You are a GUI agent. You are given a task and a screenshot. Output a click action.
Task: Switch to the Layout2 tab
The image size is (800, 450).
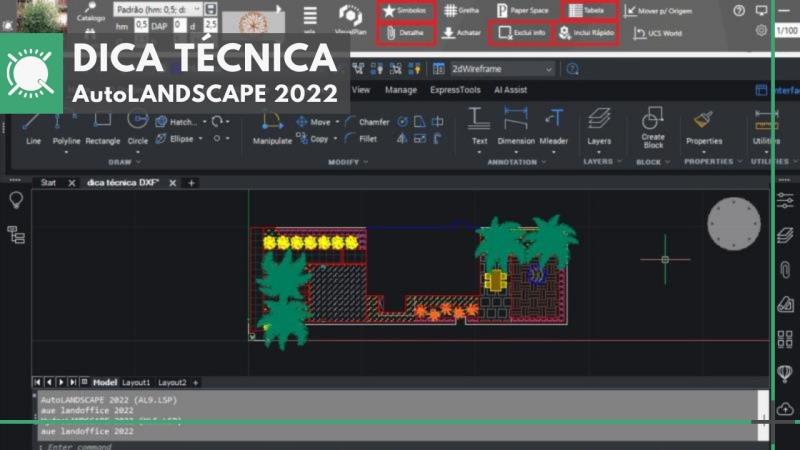172,382
